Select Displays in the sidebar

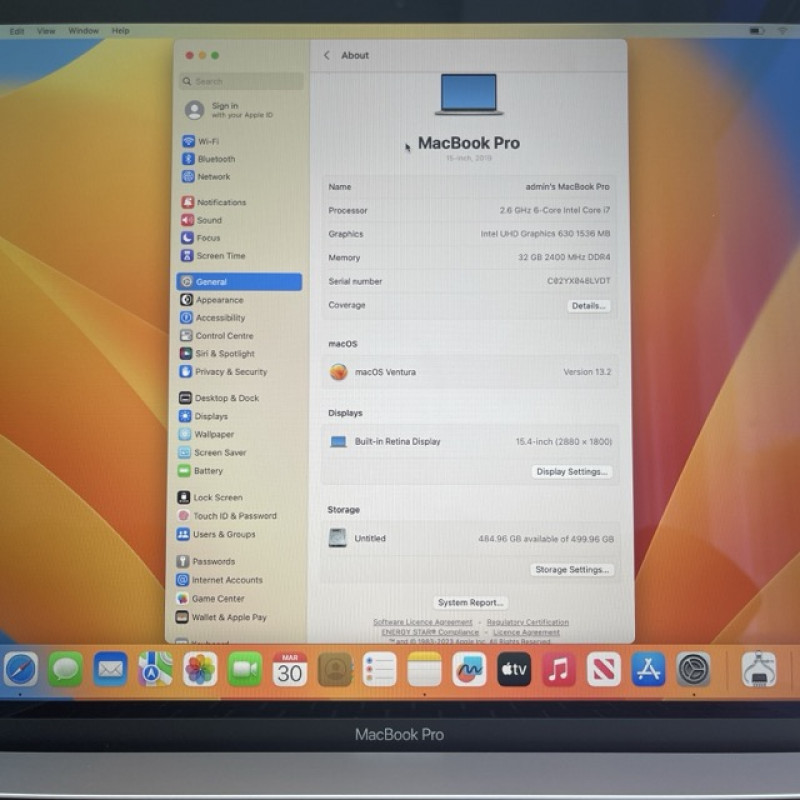(x=203, y=416)
